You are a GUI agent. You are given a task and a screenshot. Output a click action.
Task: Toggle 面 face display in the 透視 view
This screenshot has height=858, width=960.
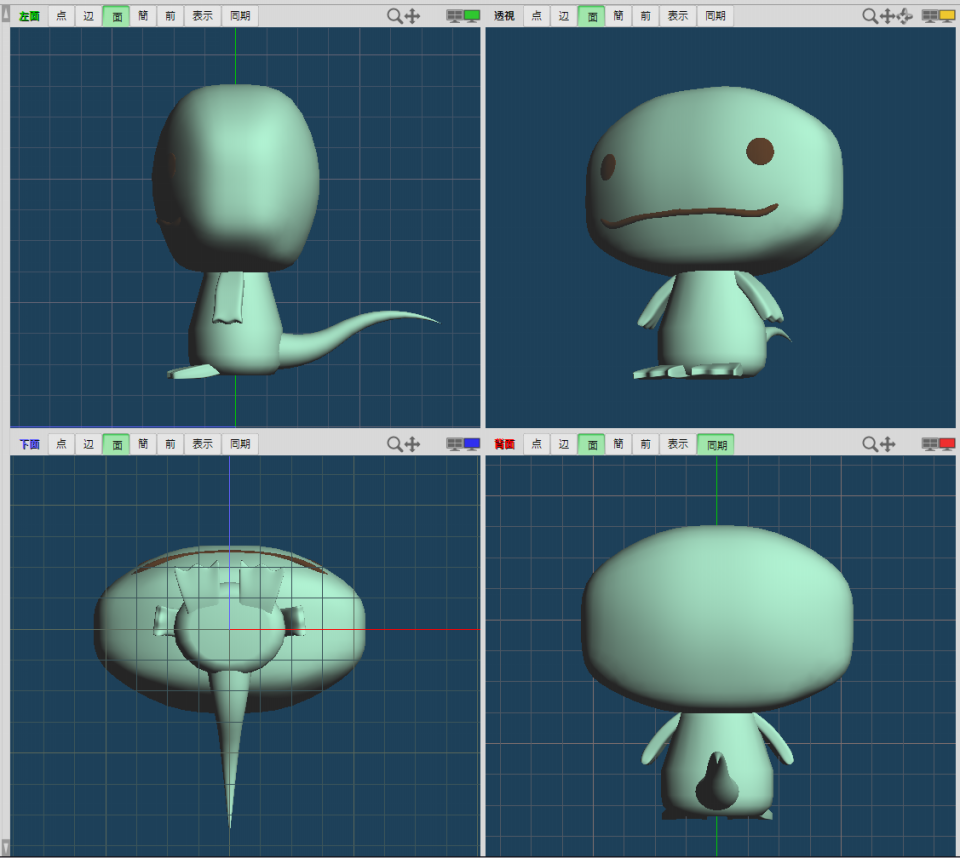click(x=591, y=16)
